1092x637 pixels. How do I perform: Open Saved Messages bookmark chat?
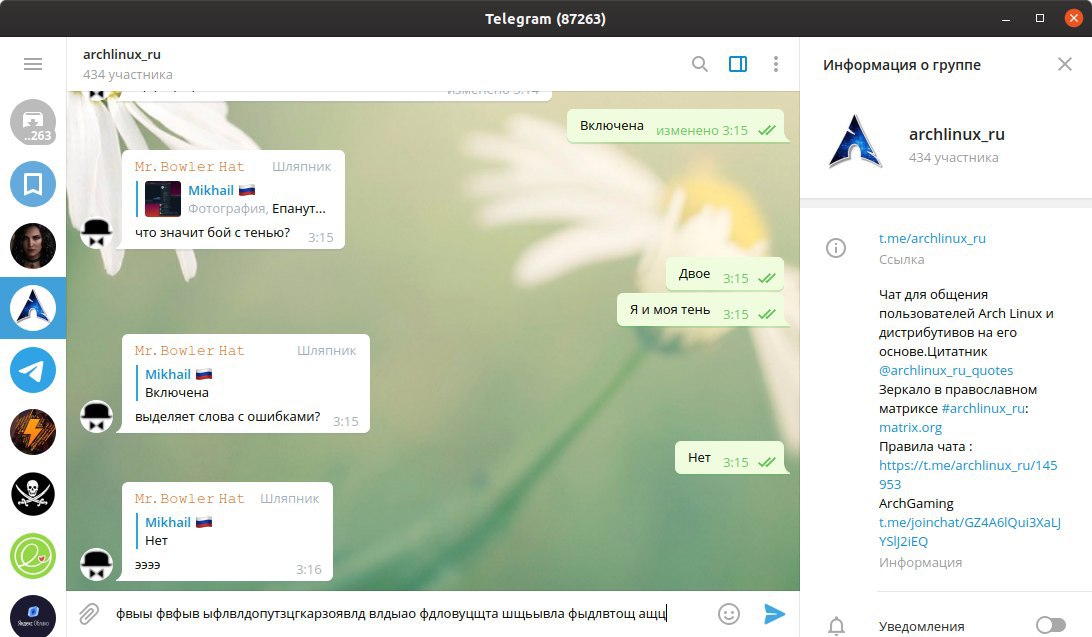33,184
